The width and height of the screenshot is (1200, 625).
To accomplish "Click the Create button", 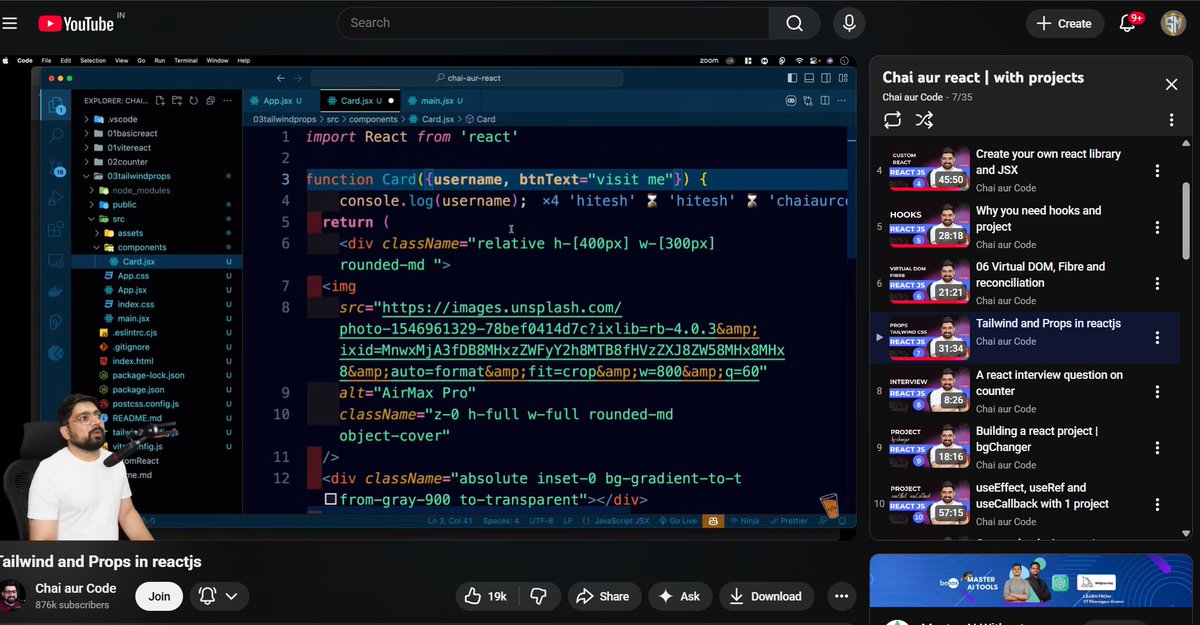I will tap(1064, 23).
